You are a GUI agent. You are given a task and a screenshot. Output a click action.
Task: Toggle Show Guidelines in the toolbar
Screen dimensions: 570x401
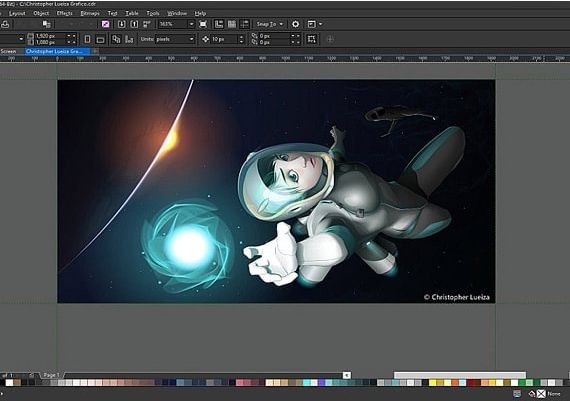point(245,24)
